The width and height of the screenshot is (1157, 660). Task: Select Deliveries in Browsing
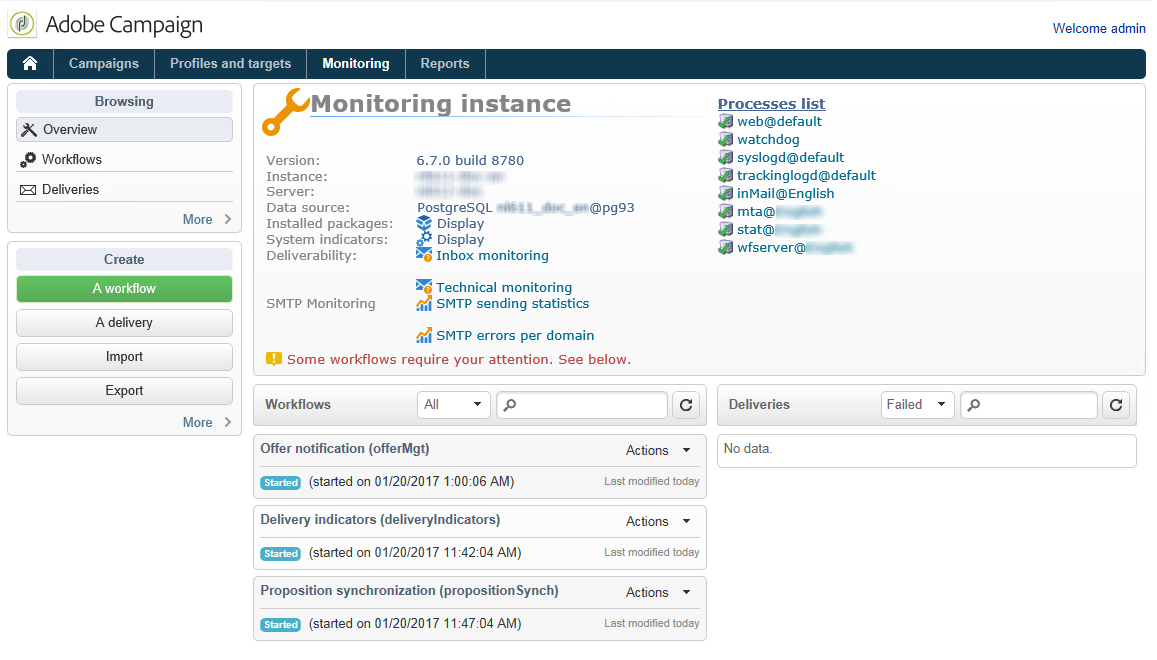pos(124,190)
